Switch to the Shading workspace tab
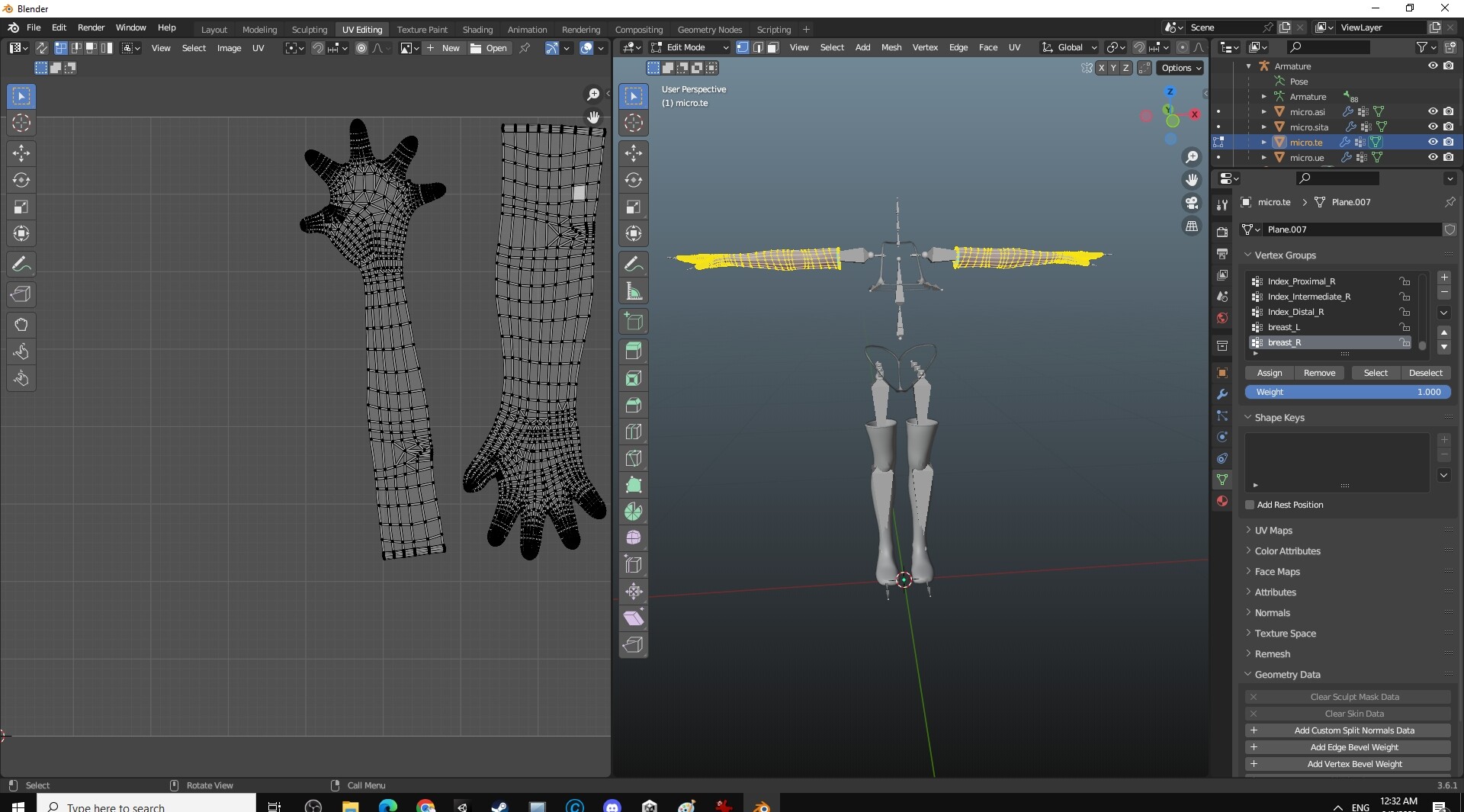1464x812 pixels. tap(477, 30)
